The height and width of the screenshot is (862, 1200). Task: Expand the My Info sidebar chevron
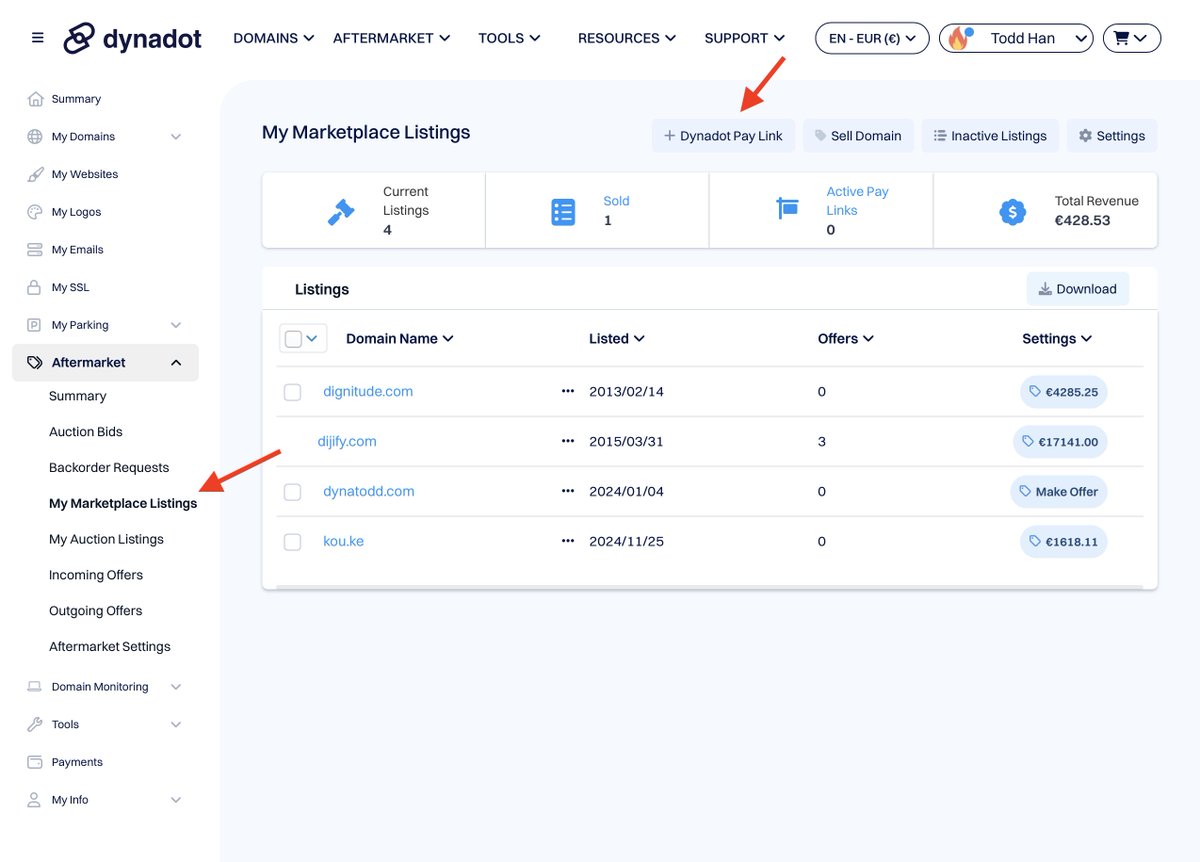pyautogui.click(x=176, y=800)
